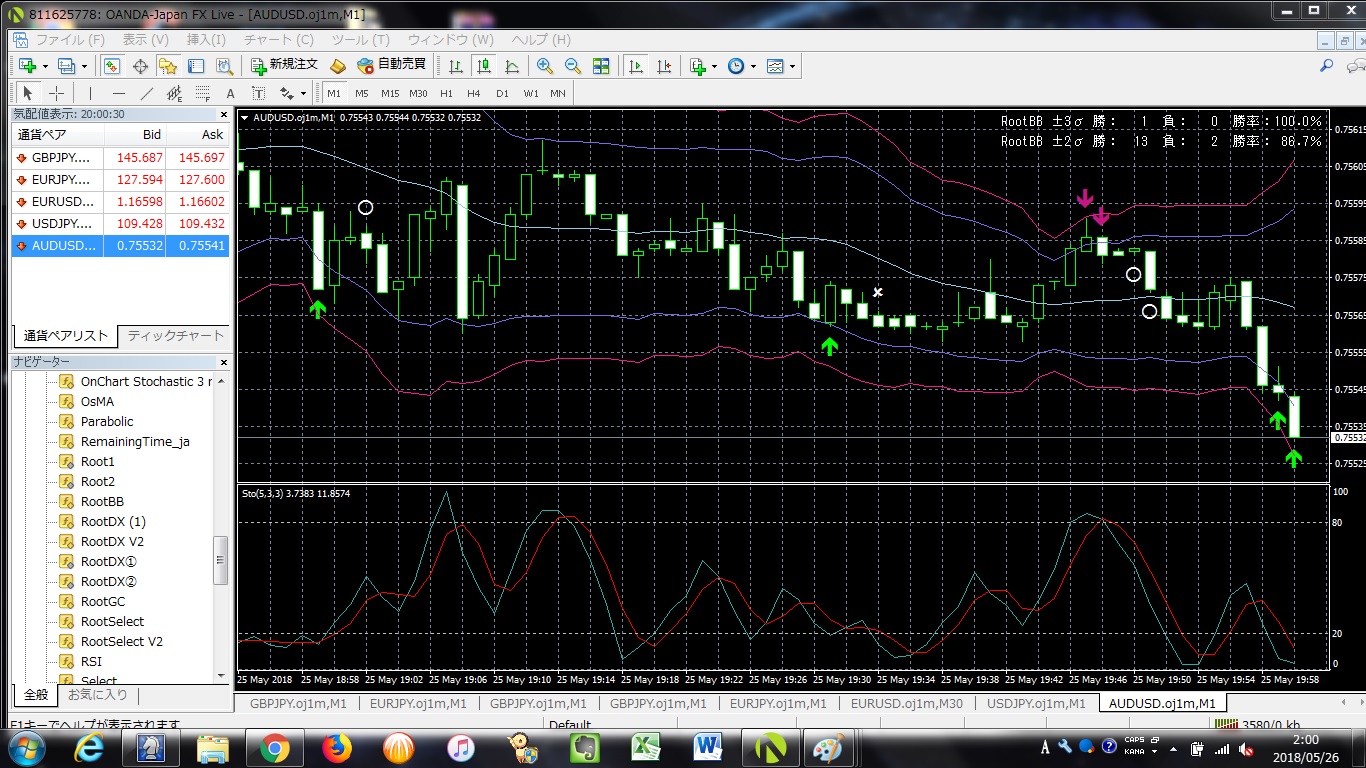Open the indicators dropdown arrow

(714, 66)
